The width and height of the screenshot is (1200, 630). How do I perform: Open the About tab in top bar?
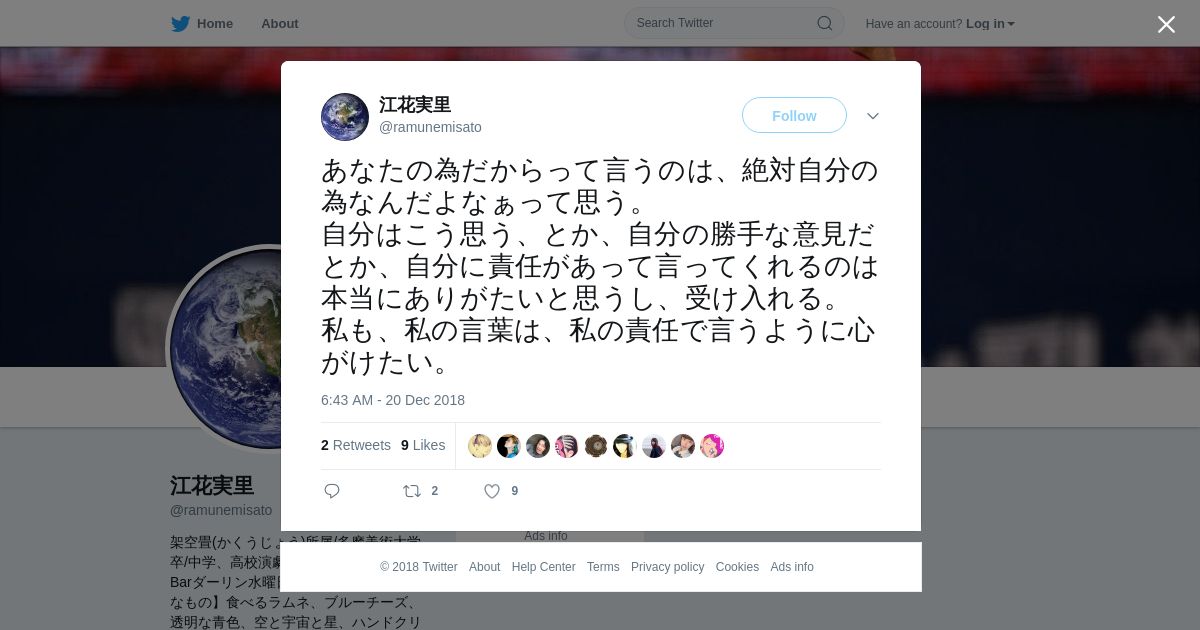(280, 24)
